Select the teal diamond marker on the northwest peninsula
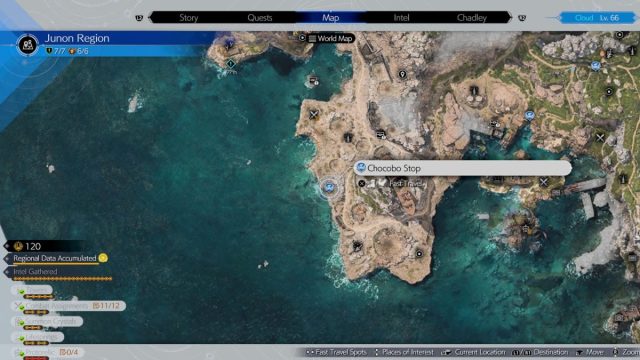 pyautogui.click(x=230, y=64)
